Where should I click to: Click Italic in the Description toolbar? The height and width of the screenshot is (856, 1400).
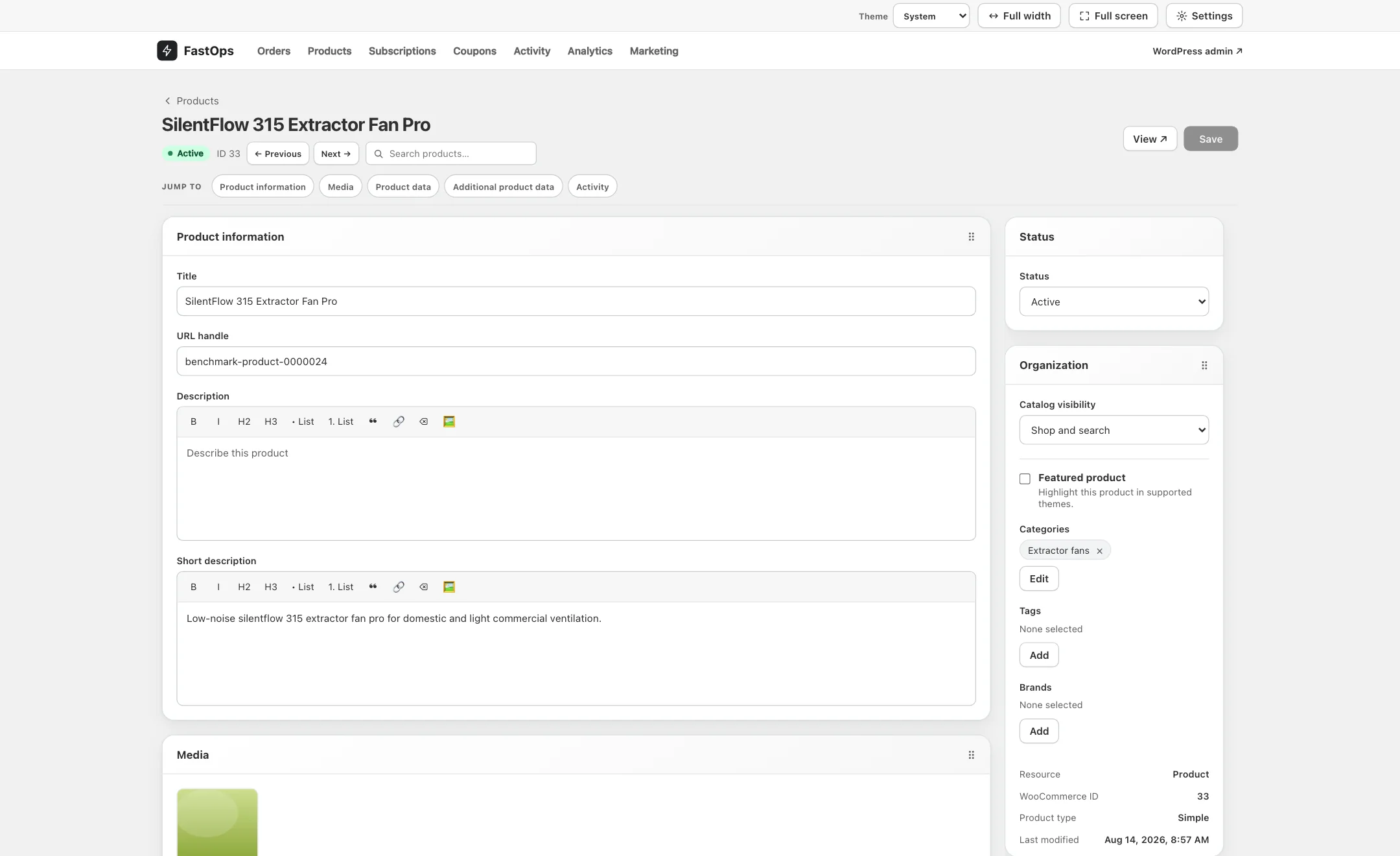(218, 422)
